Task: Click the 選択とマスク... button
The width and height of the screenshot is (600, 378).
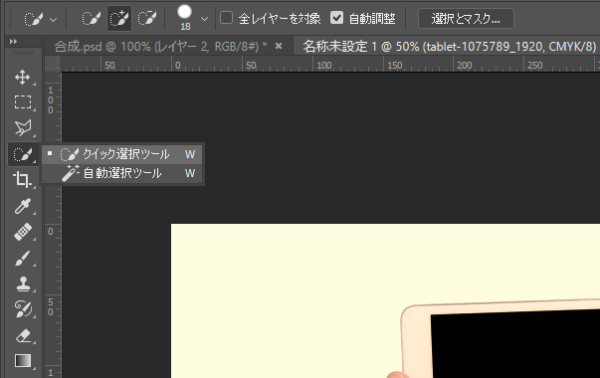Action: point(466,18)
